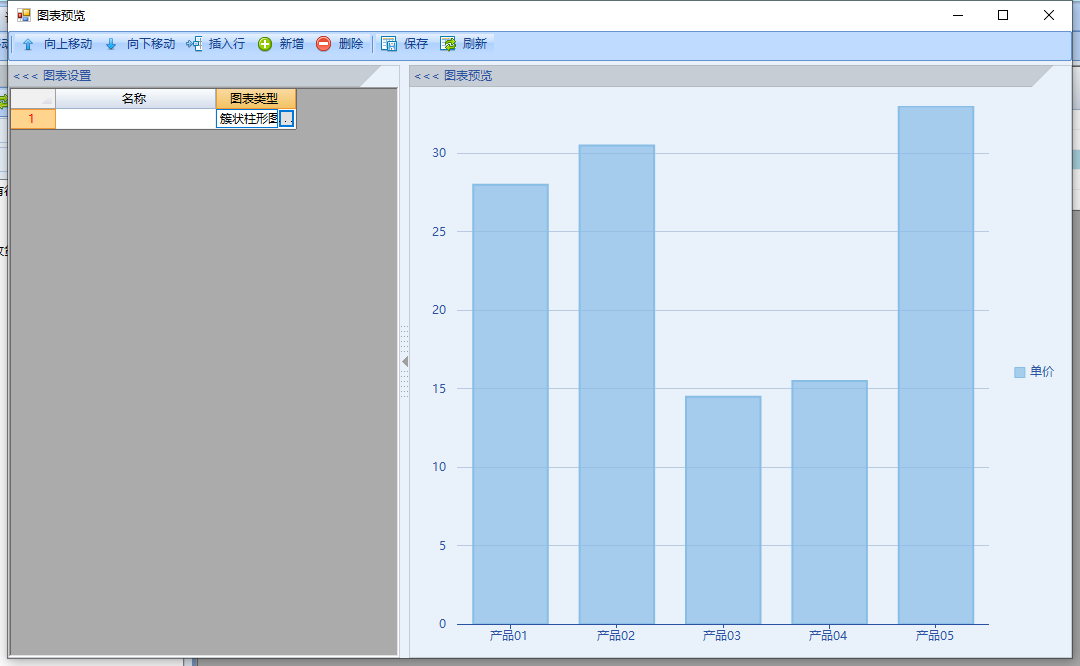Click the 簇状柱形图 chart type cell
The height and width of the screenshot is (666, 1080).
point(248,118)
